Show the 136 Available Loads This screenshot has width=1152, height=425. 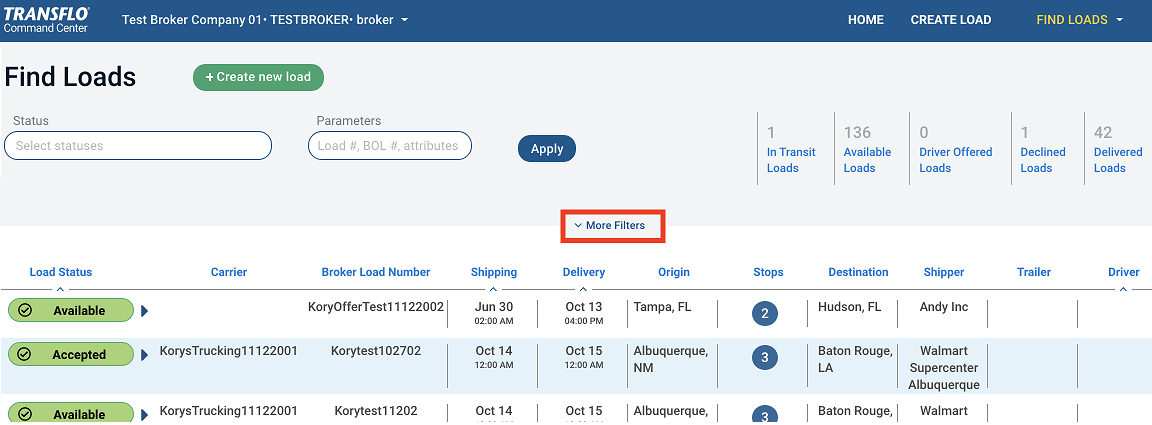coord(867,160)
